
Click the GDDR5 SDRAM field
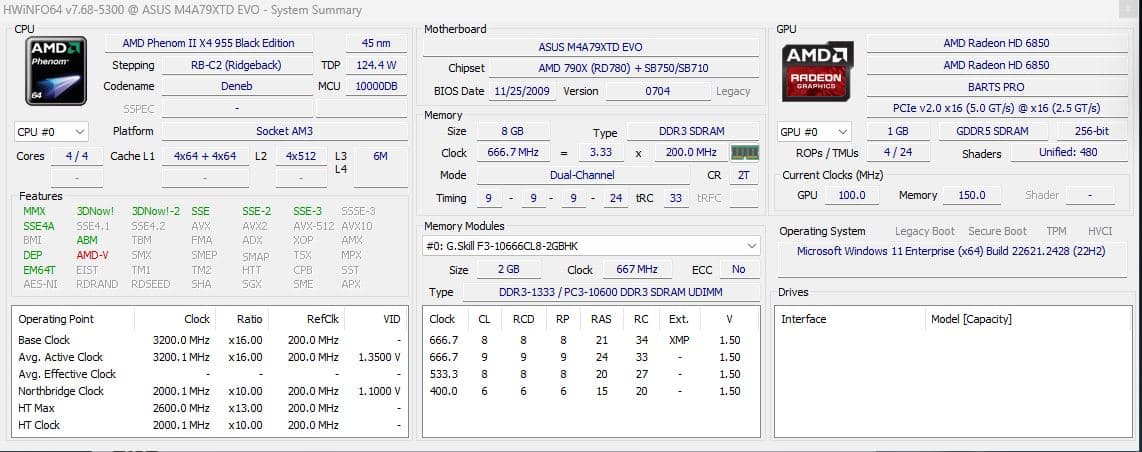click(993, 131)
